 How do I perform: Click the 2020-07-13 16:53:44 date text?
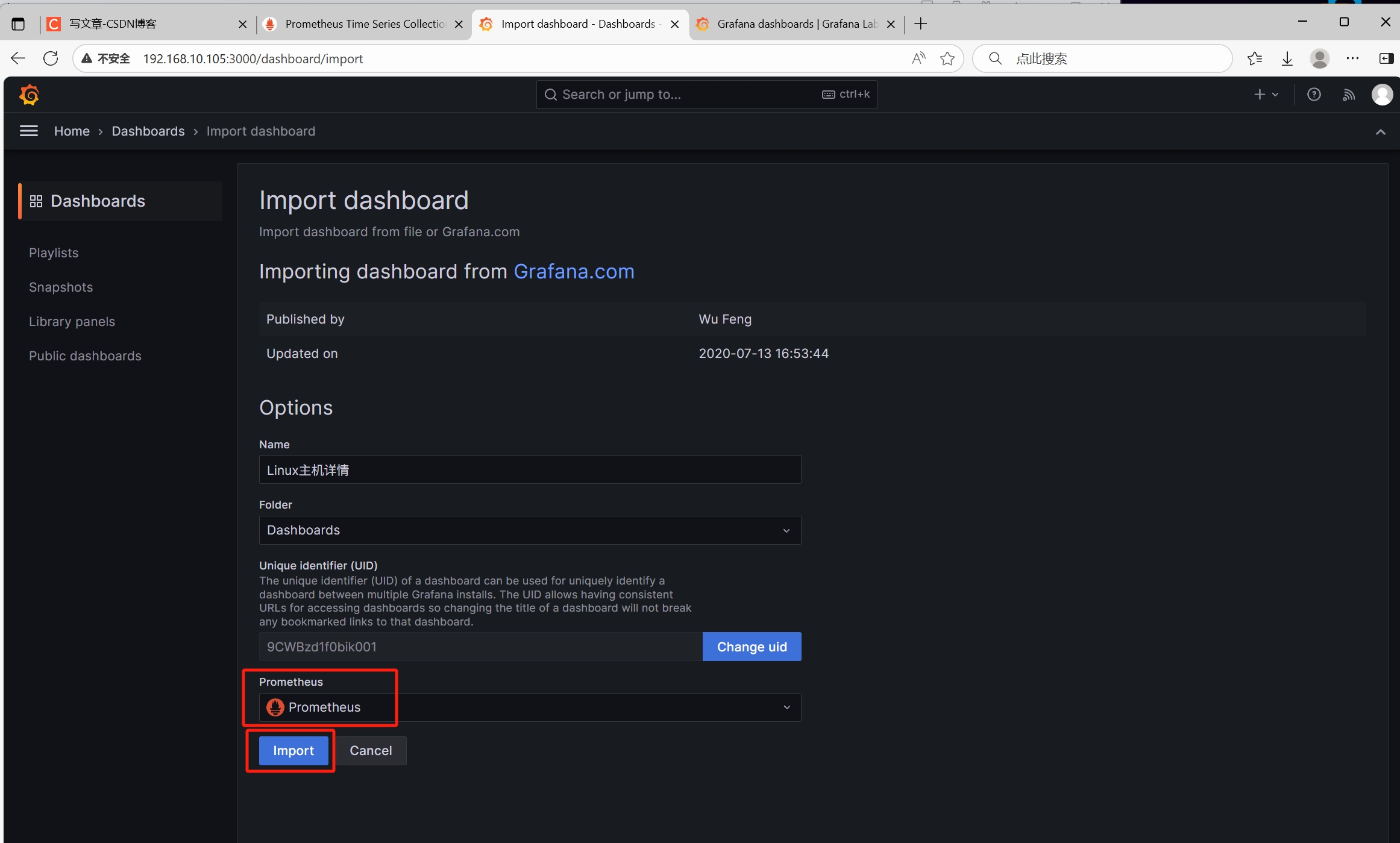[764, 354]
